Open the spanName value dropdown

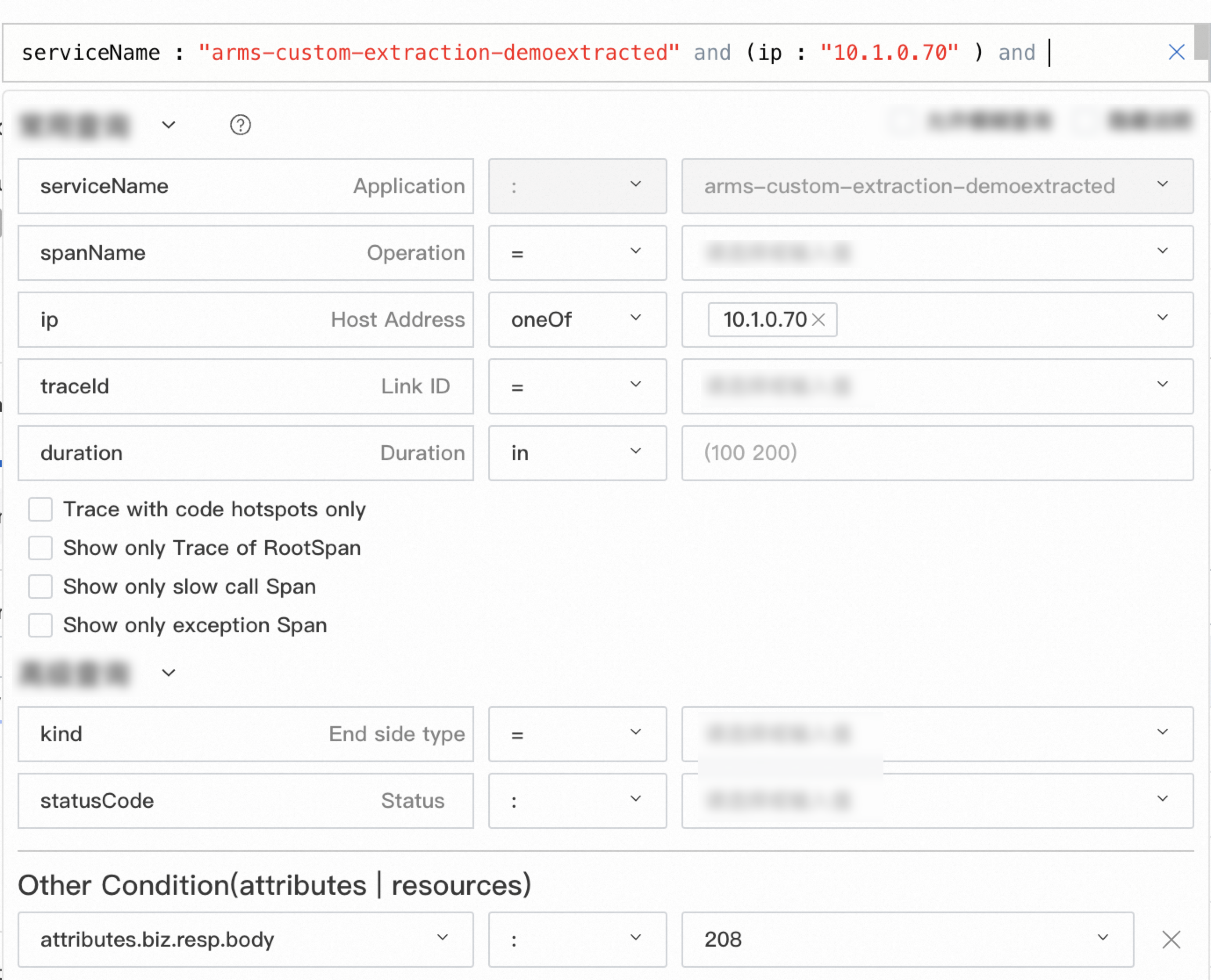(937, 253)
